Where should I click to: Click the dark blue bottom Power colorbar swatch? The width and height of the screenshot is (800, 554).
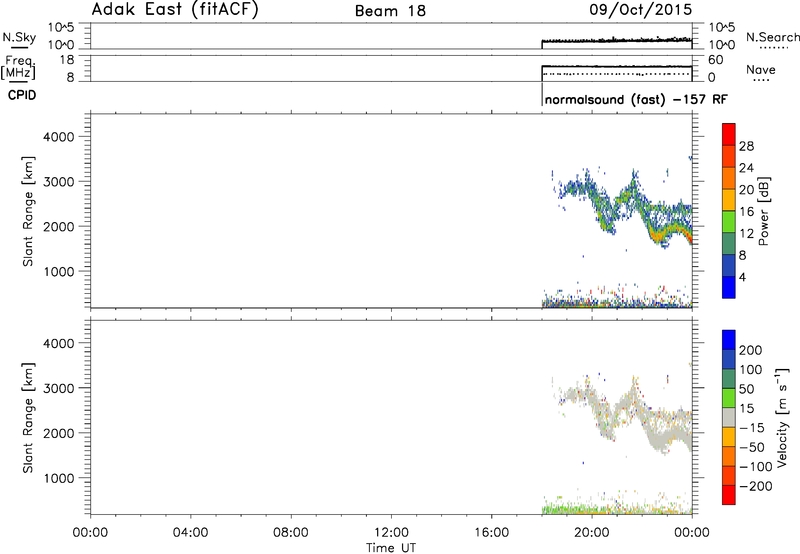coord(729,287)
